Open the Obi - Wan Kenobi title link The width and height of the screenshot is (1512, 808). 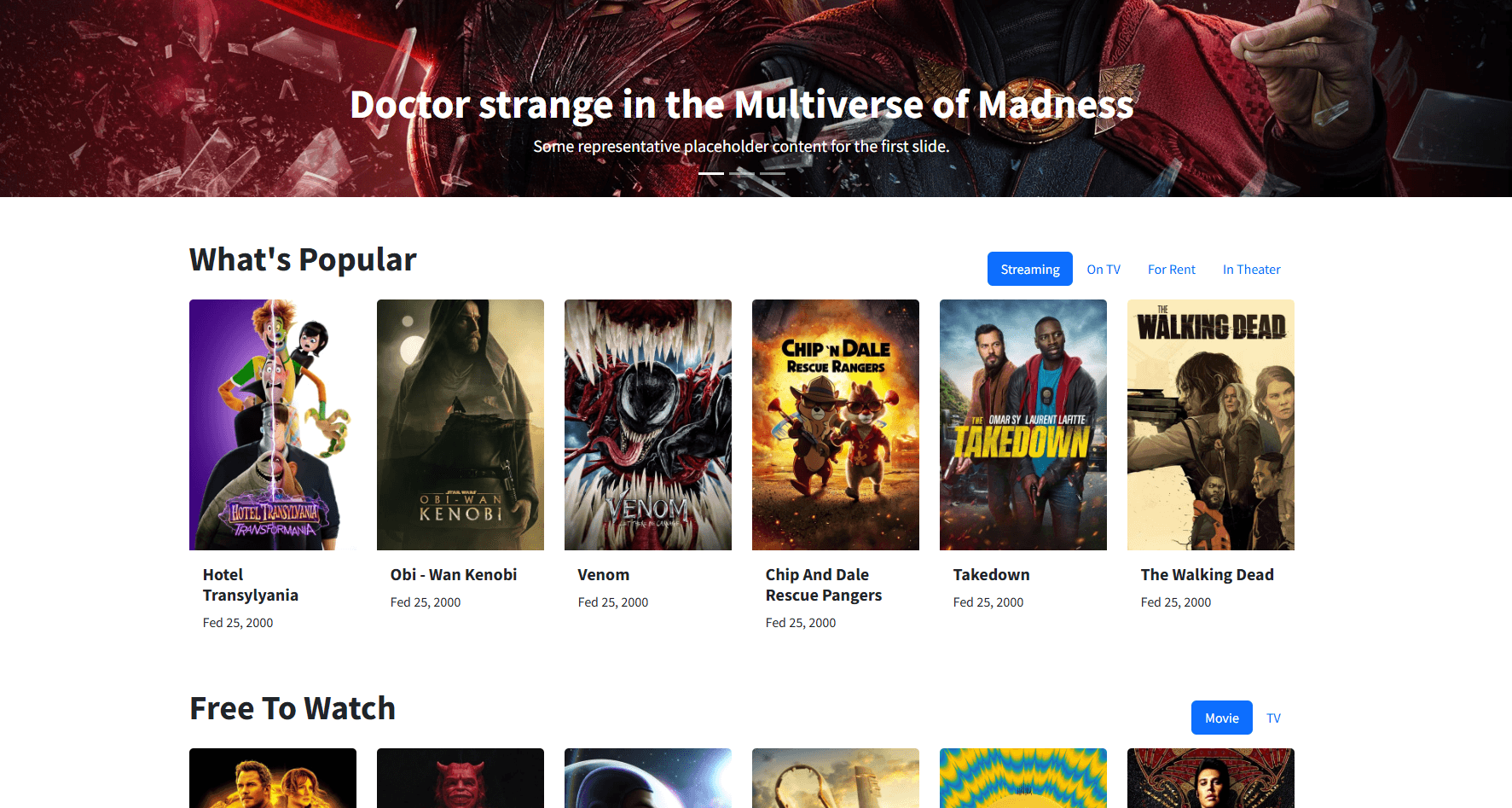coord(453,574)
